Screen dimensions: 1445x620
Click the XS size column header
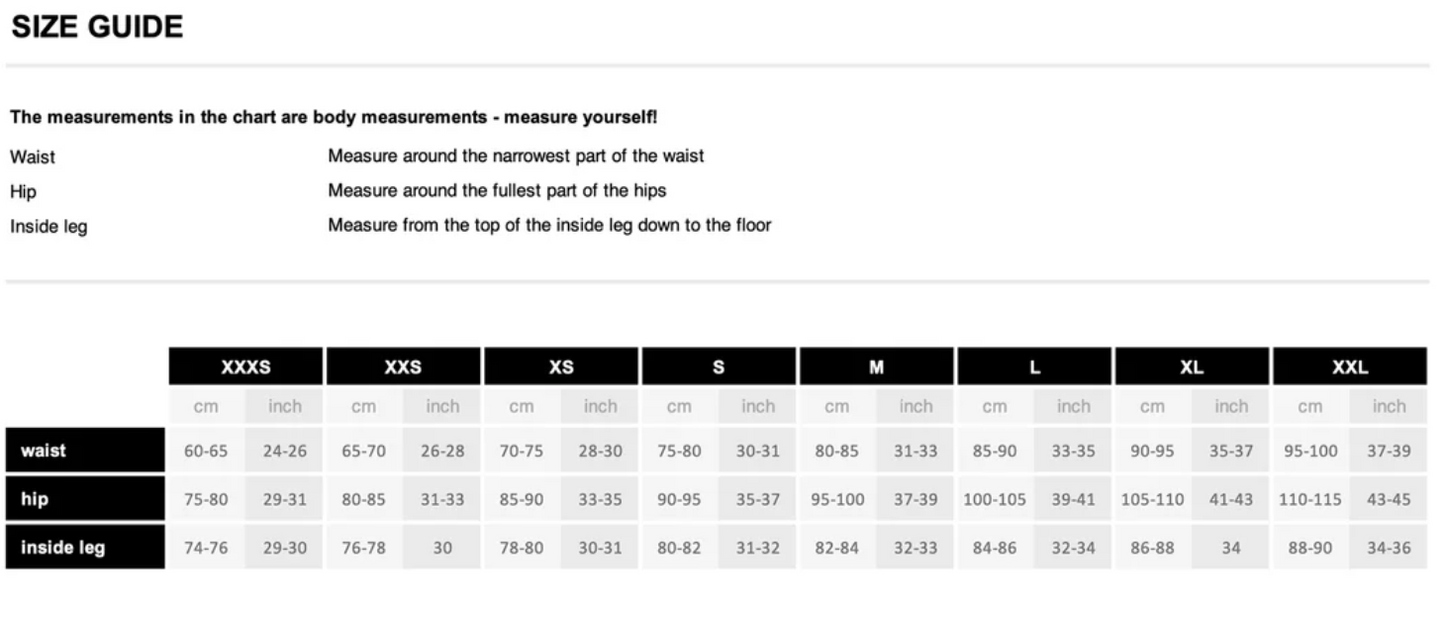(561, 367)
